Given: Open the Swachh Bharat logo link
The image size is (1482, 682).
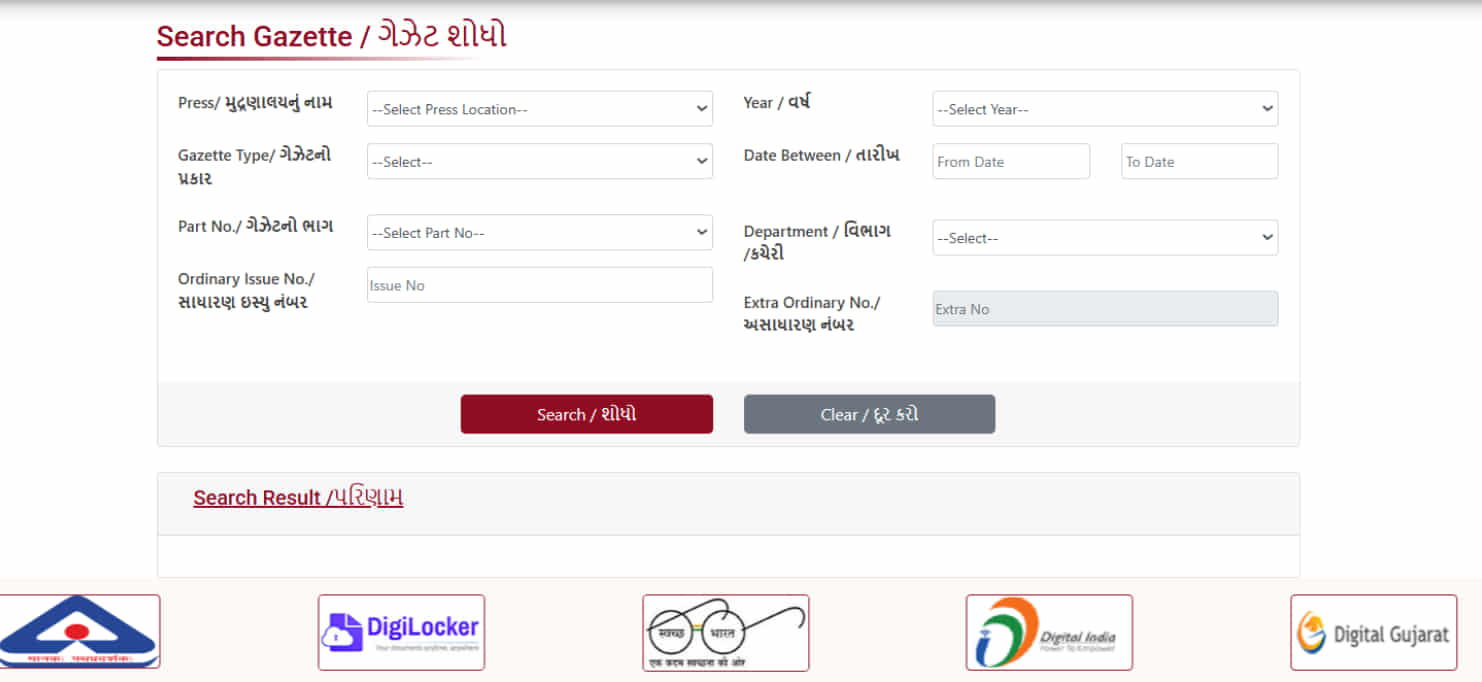Looking at the screenshot, I should coord(726,632).
